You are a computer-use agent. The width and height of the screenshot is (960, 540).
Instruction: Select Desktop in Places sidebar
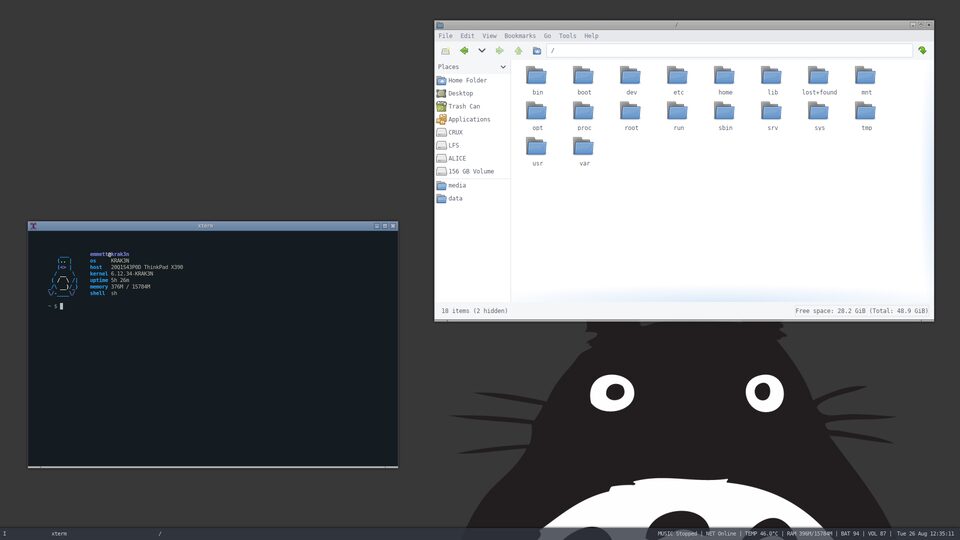pyautogui.click(x=472, y=93)
